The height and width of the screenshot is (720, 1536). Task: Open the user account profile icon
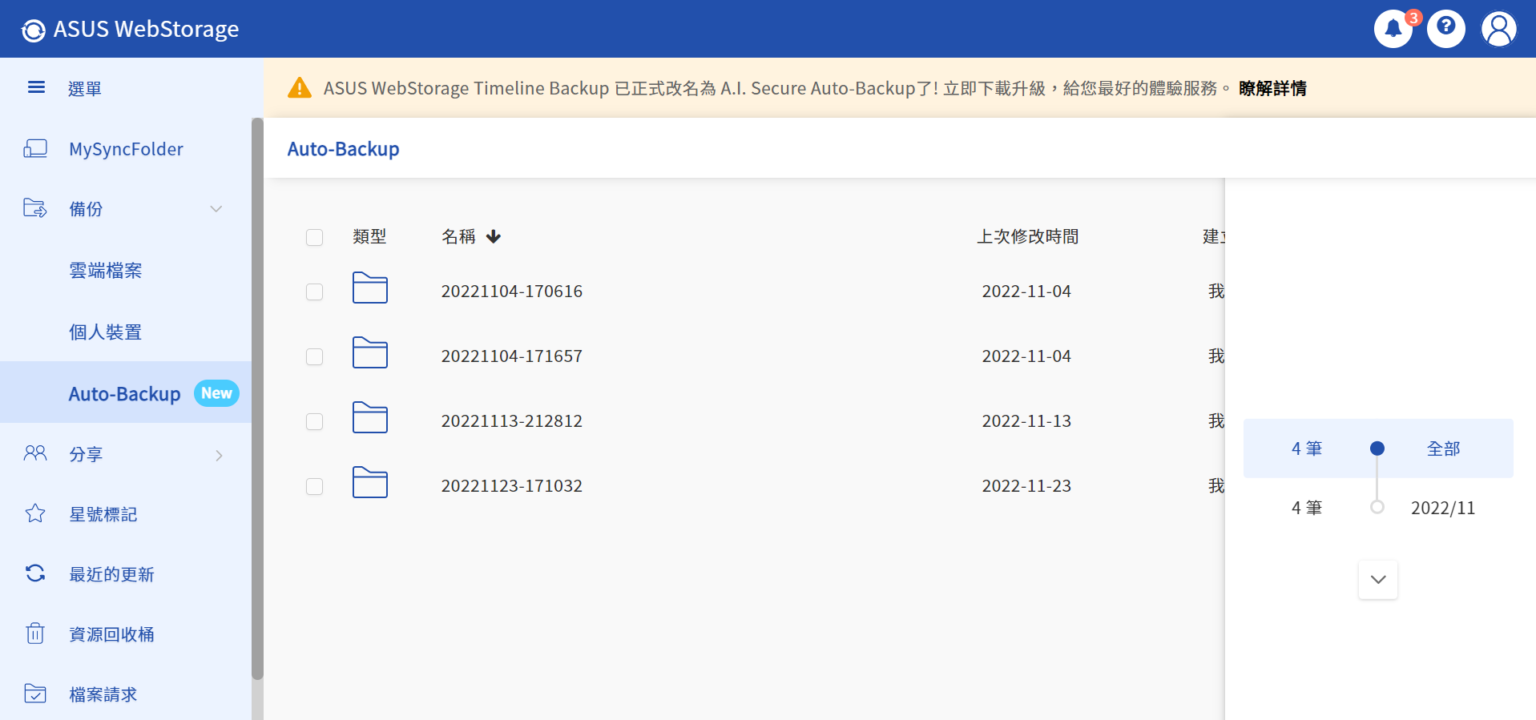pyautogui.click(x=1499, y=29)
